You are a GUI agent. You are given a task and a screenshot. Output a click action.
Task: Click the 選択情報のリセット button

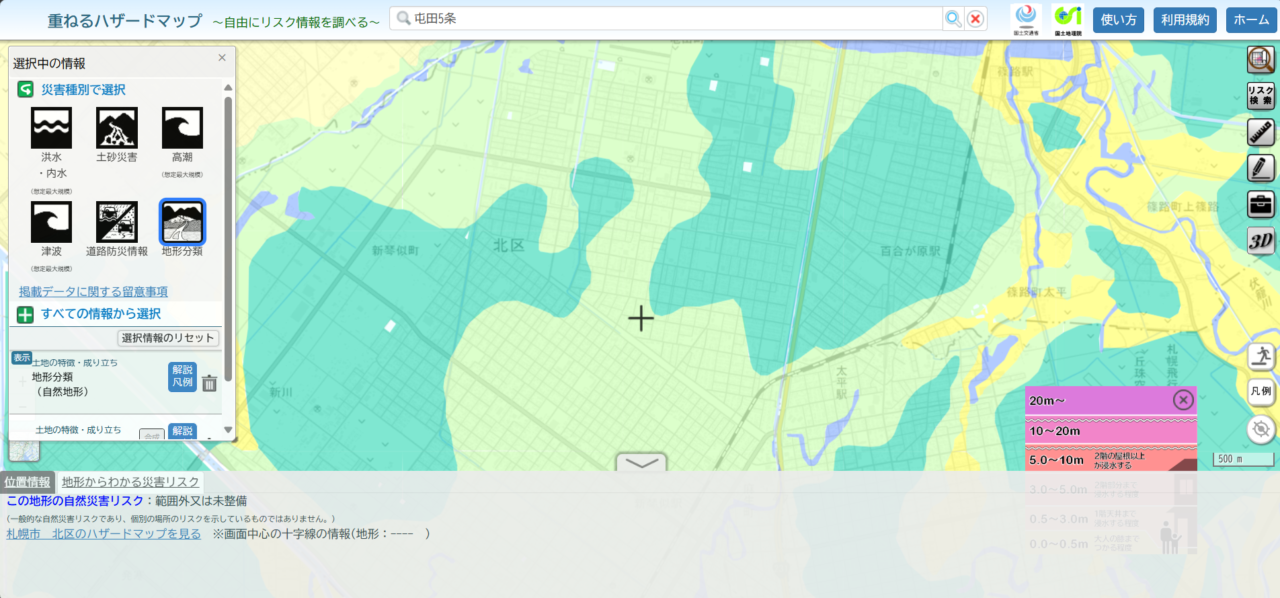[168, 338]
